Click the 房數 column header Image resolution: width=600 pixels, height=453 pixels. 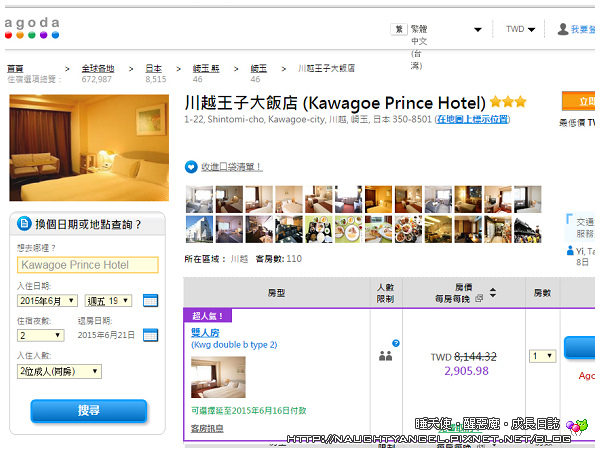(x=542, y=293)
